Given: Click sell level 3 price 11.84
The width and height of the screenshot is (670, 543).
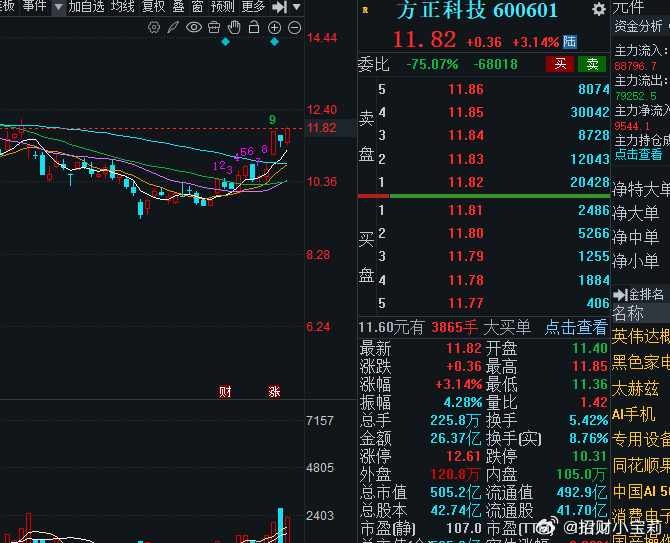Looking at the screenshot, I should click(466, 135).
